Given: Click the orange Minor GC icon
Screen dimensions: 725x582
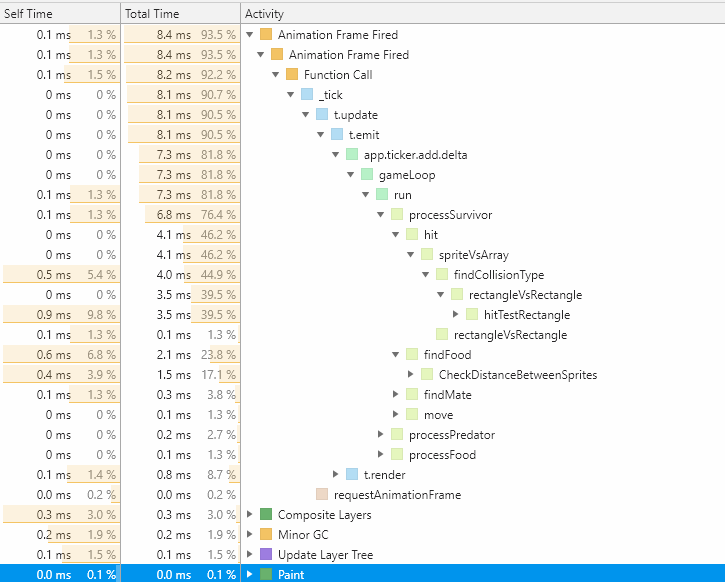Looking at the screenshot, I should tap(265, 535).
